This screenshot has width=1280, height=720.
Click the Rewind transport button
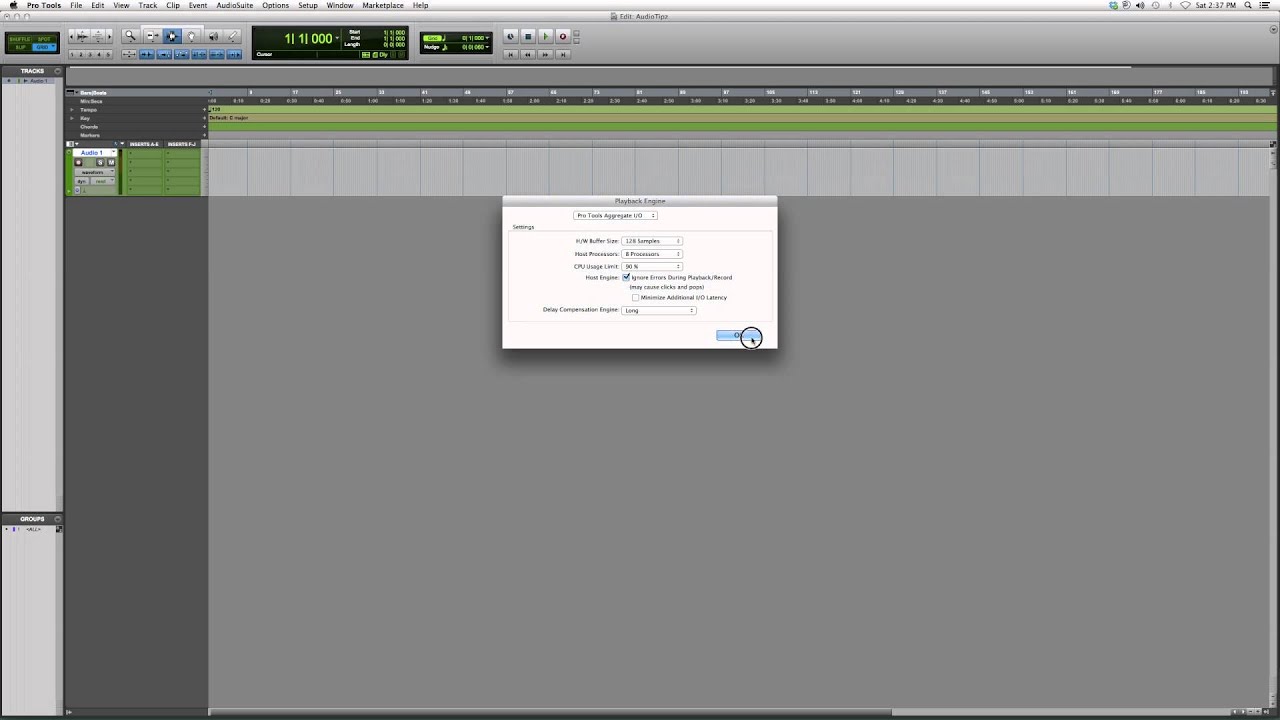tap(528, 54)
